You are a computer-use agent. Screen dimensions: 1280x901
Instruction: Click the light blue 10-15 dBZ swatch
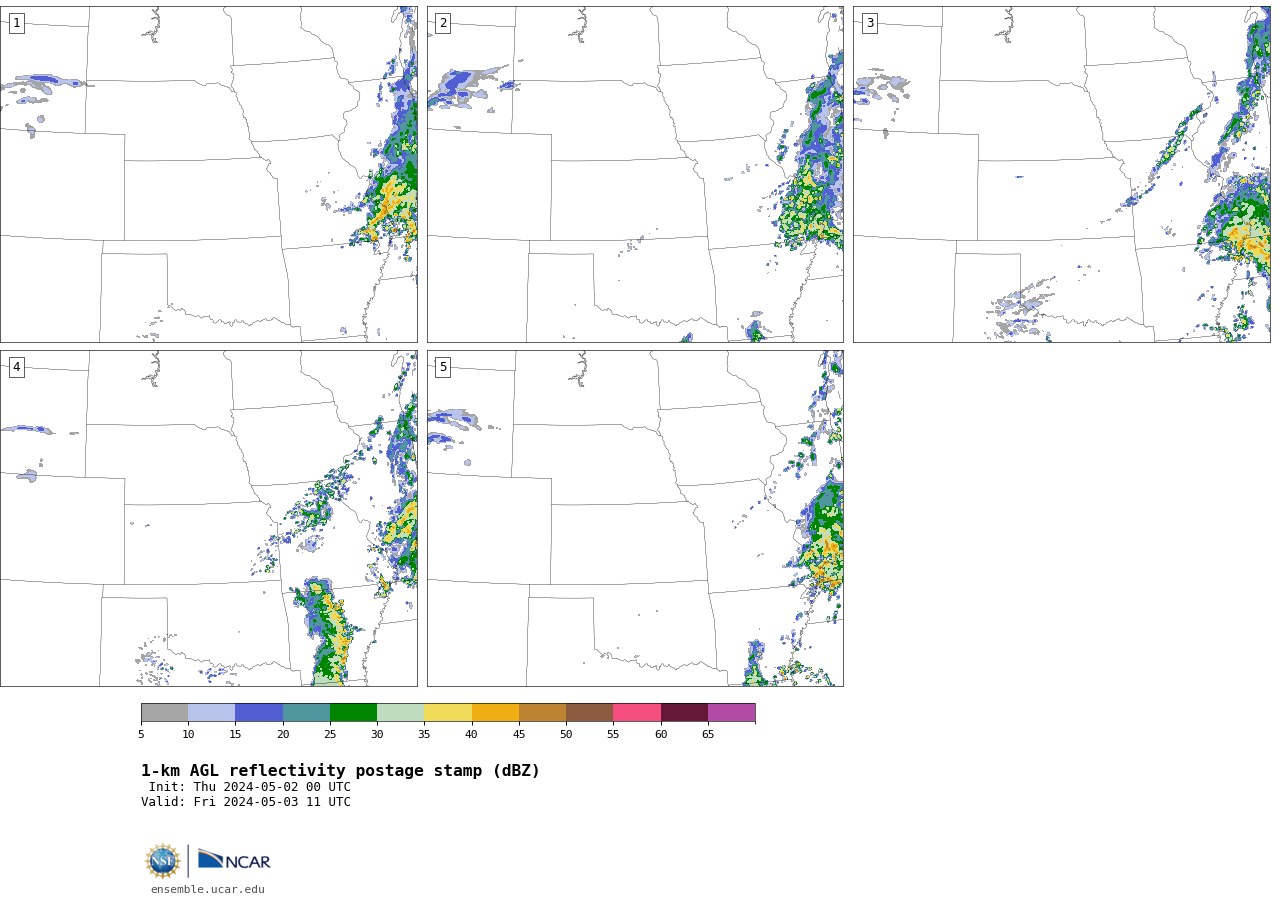pos(211,712)
